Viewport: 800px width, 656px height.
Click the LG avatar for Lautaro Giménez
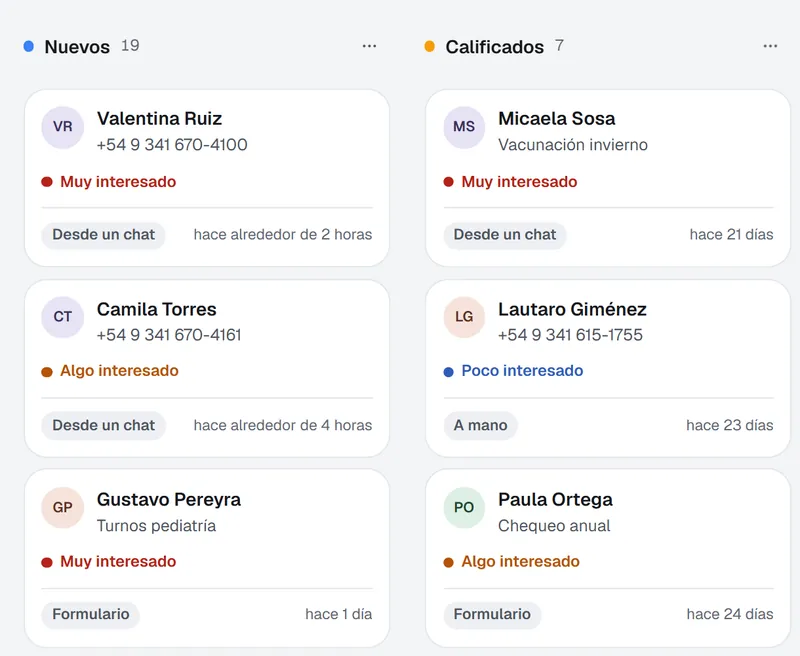point(464,317)
